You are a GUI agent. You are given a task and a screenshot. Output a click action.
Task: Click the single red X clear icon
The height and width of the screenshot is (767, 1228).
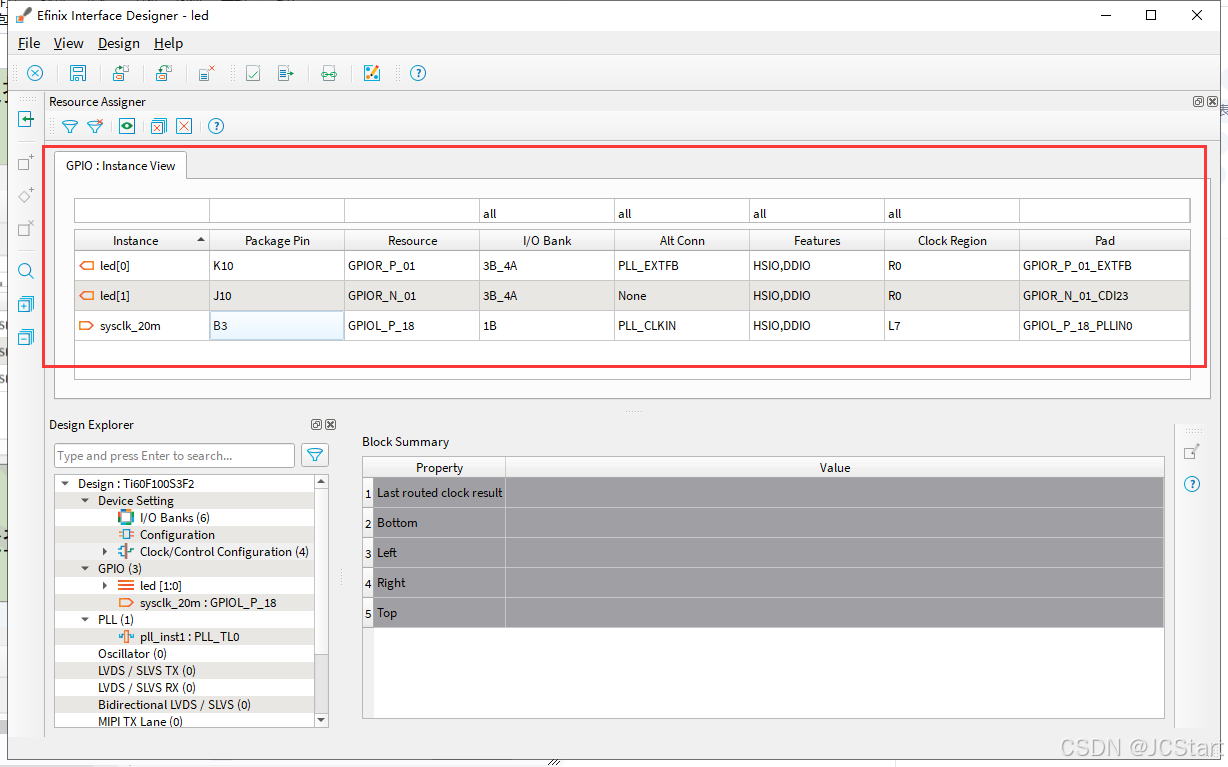[184, 126]
